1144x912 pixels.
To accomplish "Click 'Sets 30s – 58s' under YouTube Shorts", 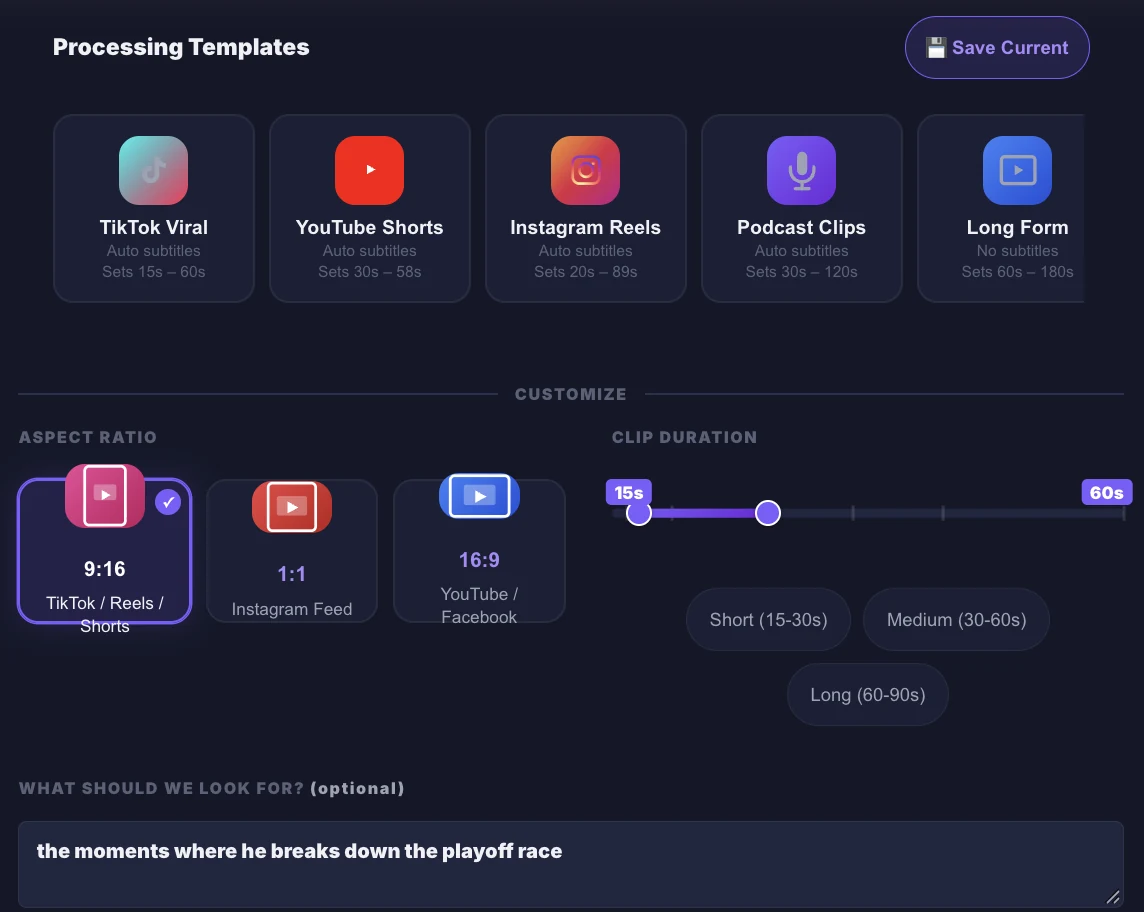I will pyautogui.click(x=369, y=271).
